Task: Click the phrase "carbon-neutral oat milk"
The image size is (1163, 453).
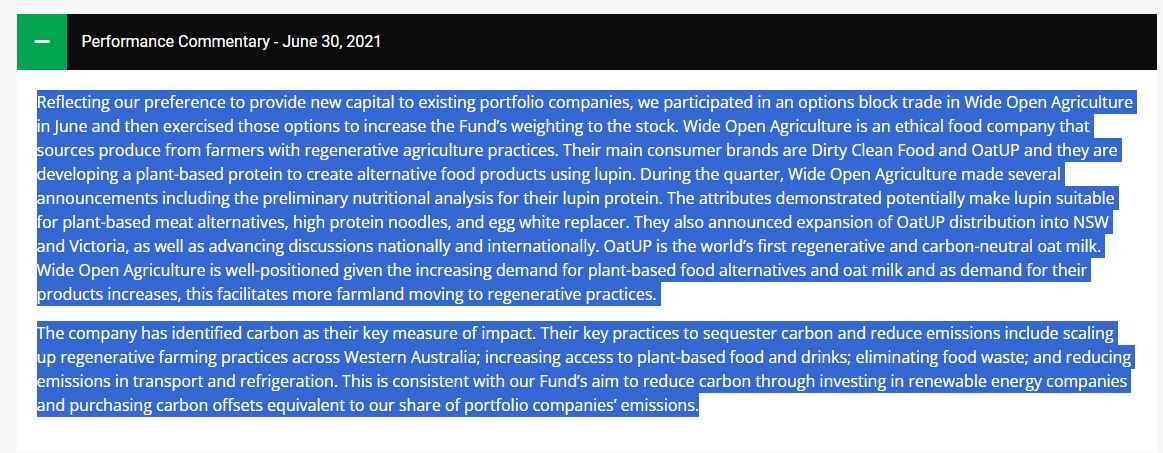Action: coord(1034,246)
